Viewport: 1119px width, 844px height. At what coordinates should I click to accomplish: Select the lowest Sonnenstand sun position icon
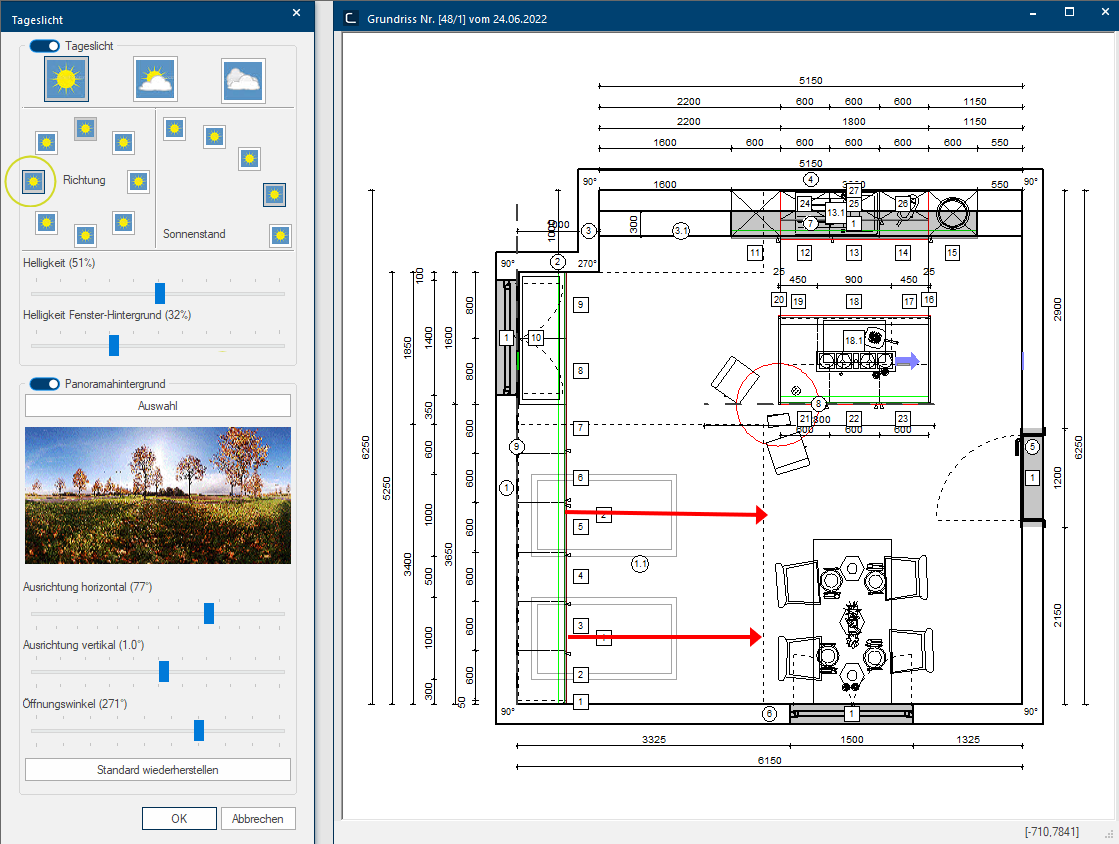[280, 235]
